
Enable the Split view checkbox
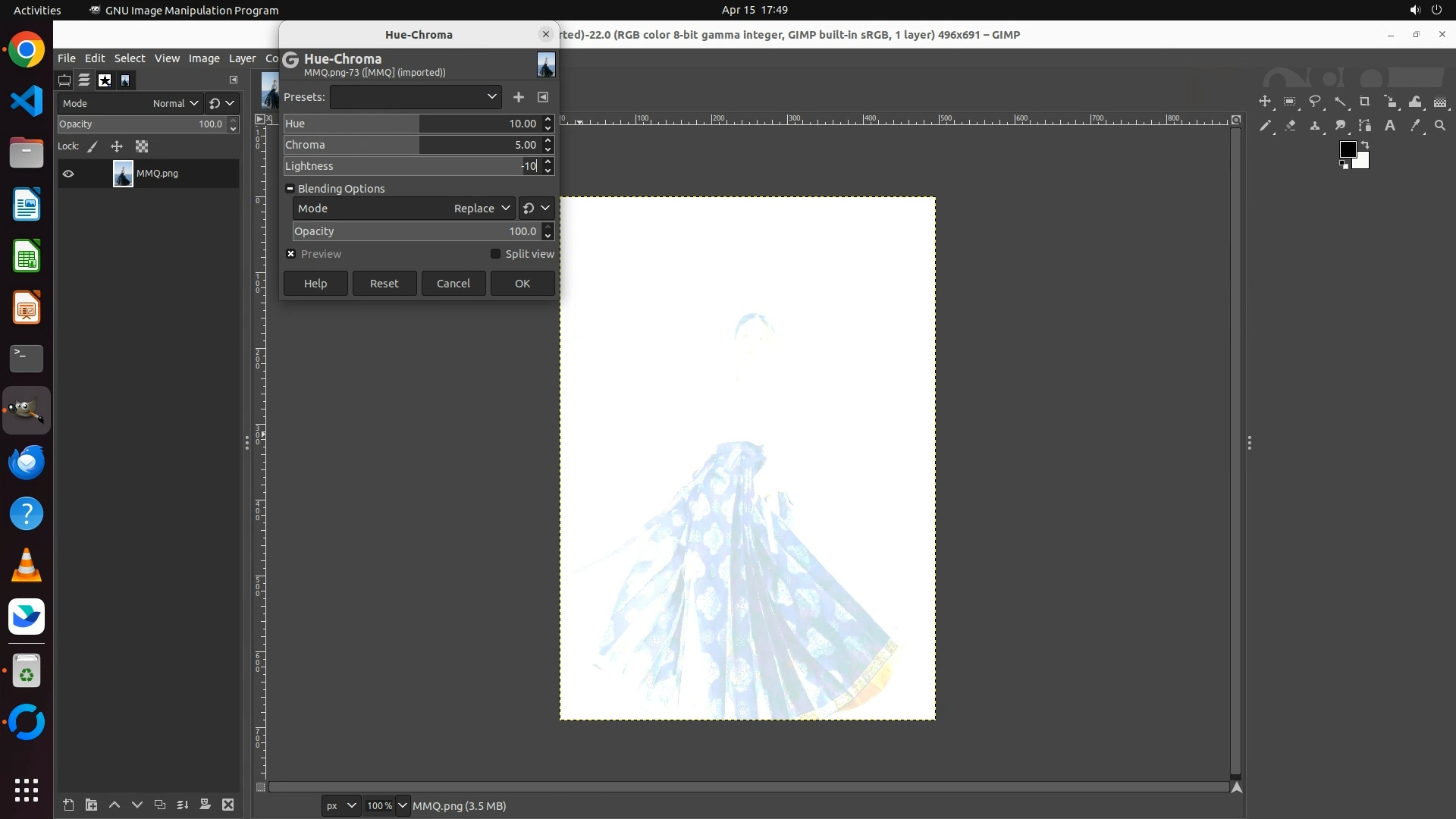coord(496,254)
